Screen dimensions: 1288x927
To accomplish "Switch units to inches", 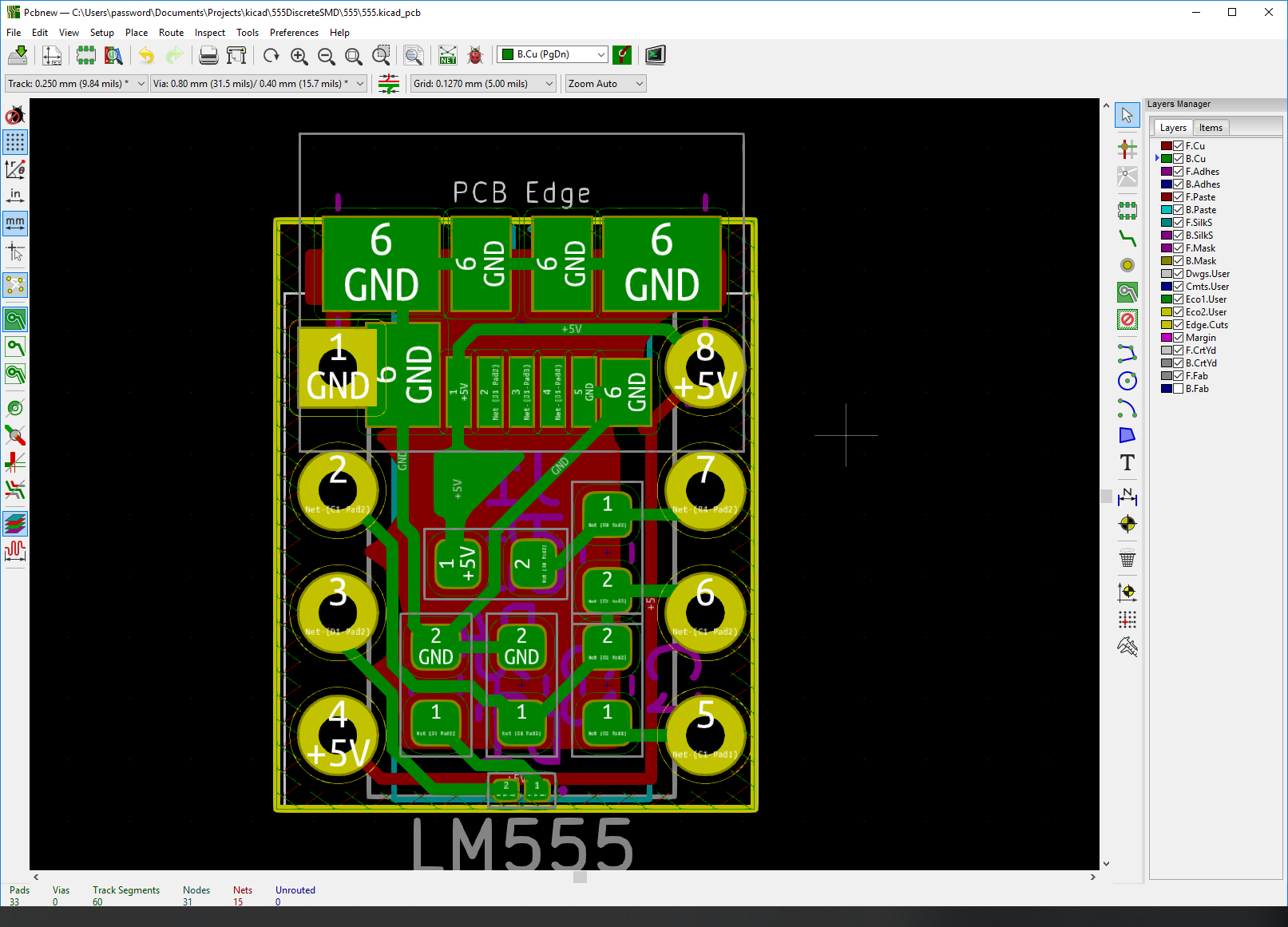I will pyautogui.click(x=15, y=196).
